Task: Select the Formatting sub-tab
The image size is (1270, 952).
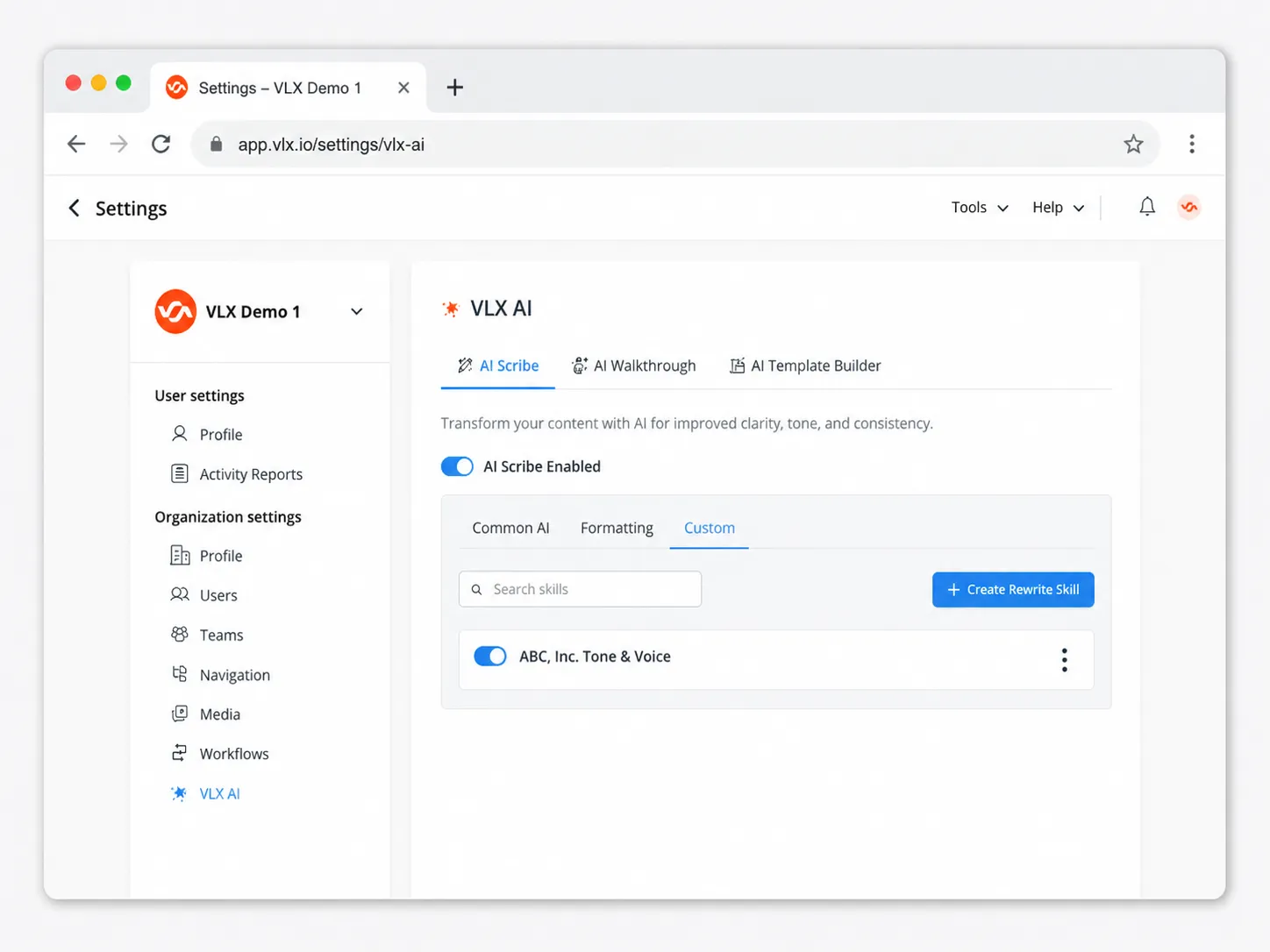Action: 617,528
